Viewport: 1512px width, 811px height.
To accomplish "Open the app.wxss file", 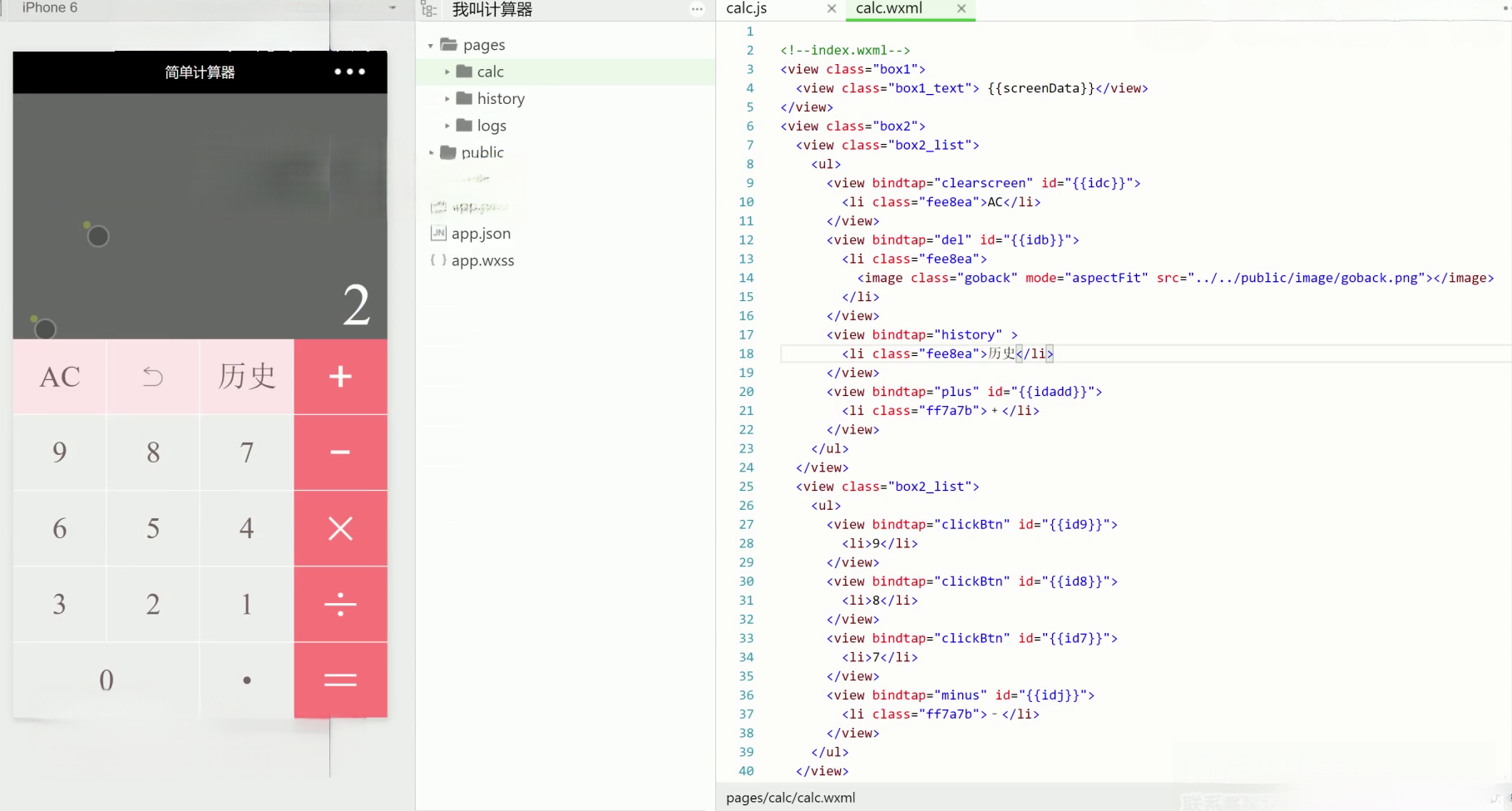I will pos(483,260).
